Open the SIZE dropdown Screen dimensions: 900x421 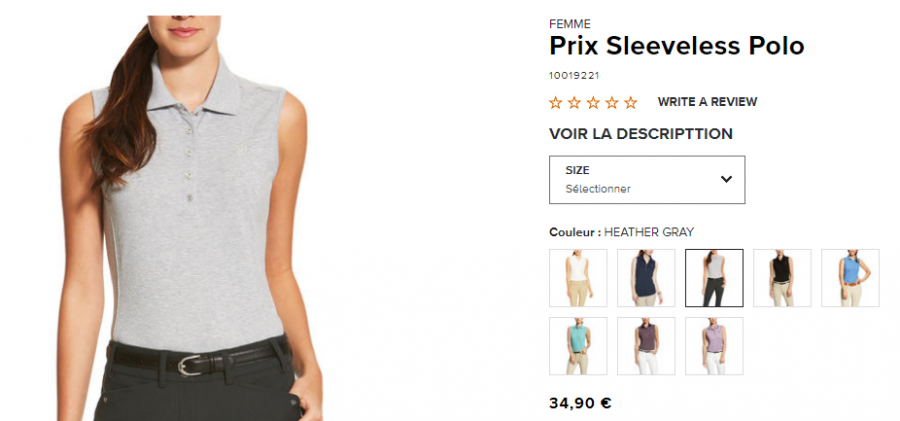647,179
